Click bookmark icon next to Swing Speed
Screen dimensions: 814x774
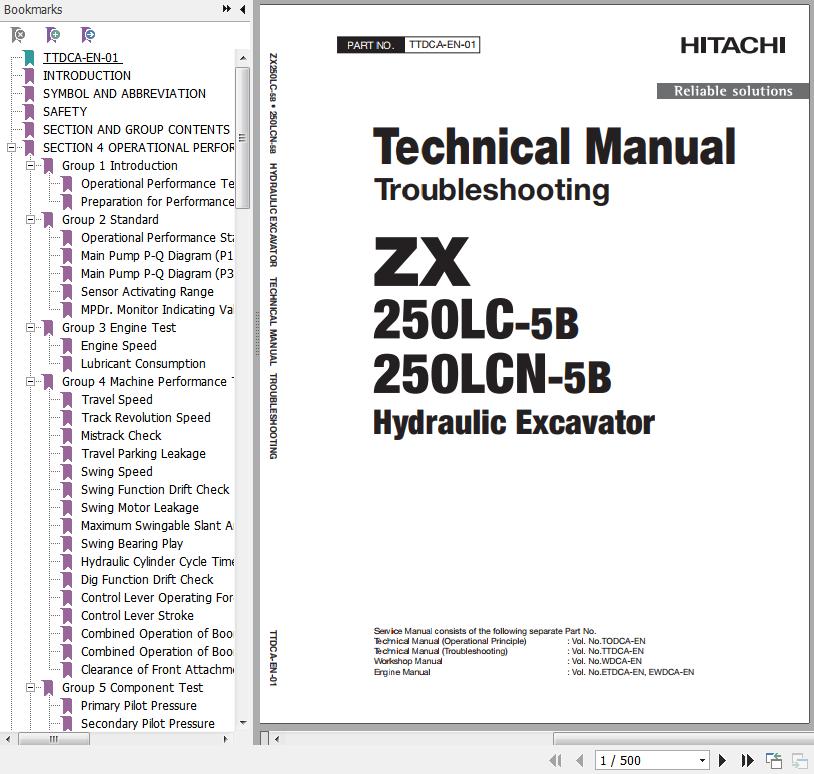tap(67, 472)
